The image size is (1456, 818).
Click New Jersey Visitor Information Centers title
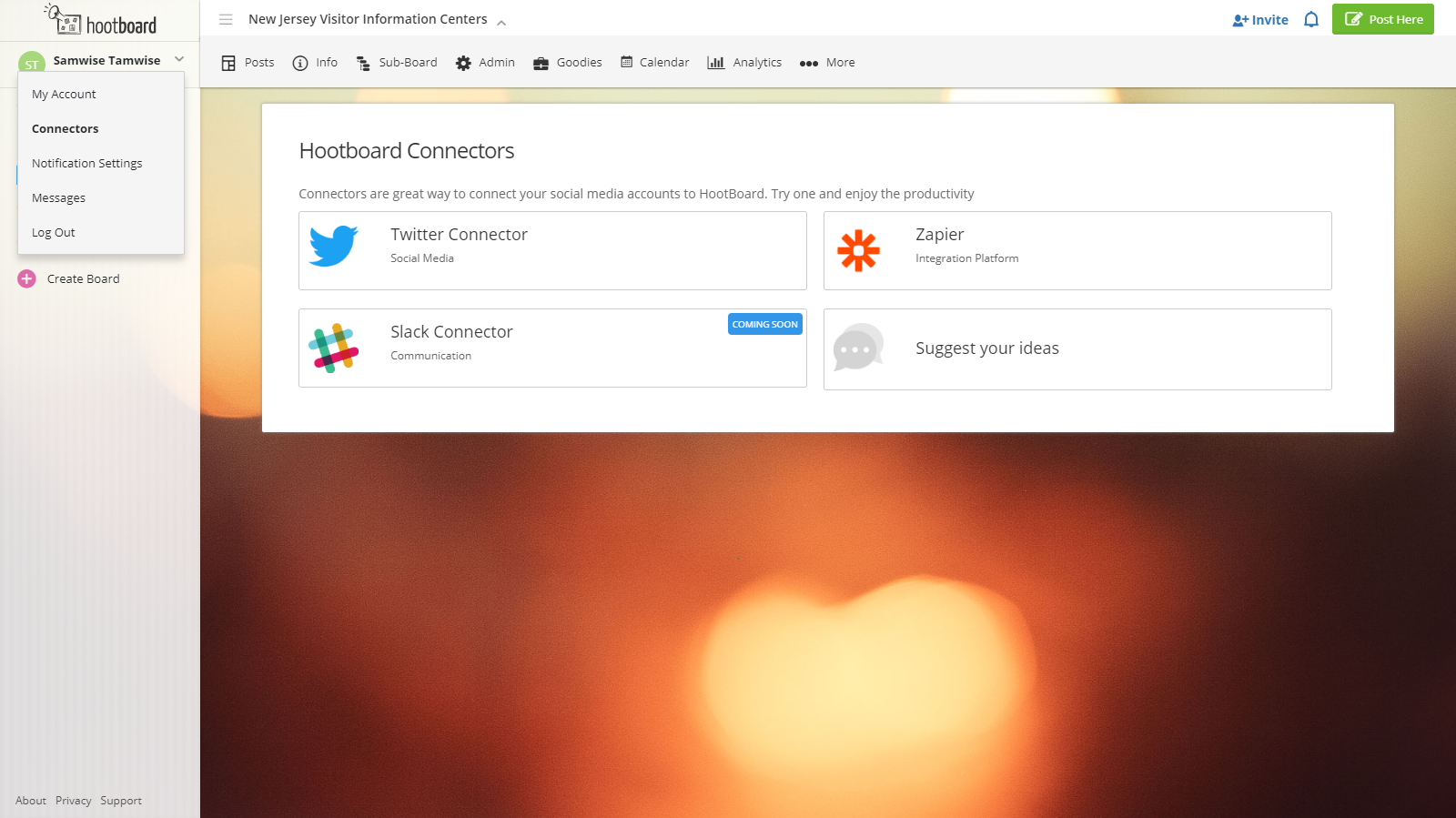point(368,19)
